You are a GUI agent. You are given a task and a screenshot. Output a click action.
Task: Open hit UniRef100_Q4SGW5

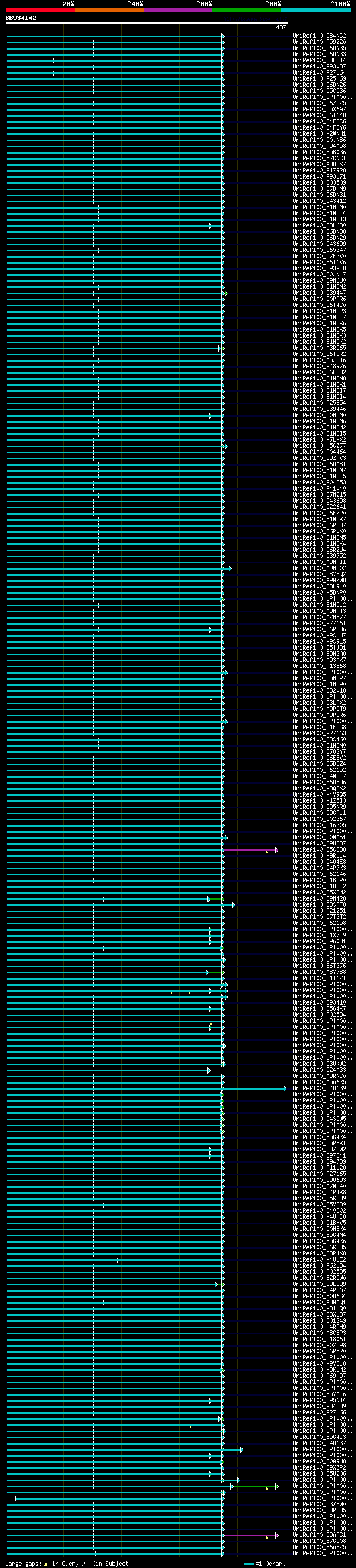(x=319, y=1119)
